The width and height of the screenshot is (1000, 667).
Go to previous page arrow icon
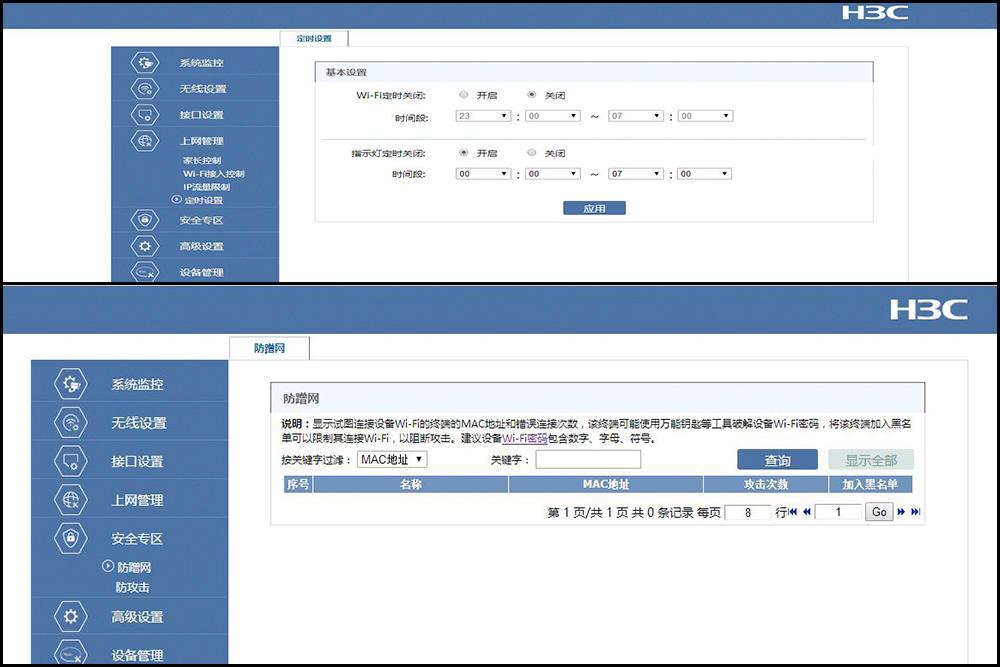(807, 511)
